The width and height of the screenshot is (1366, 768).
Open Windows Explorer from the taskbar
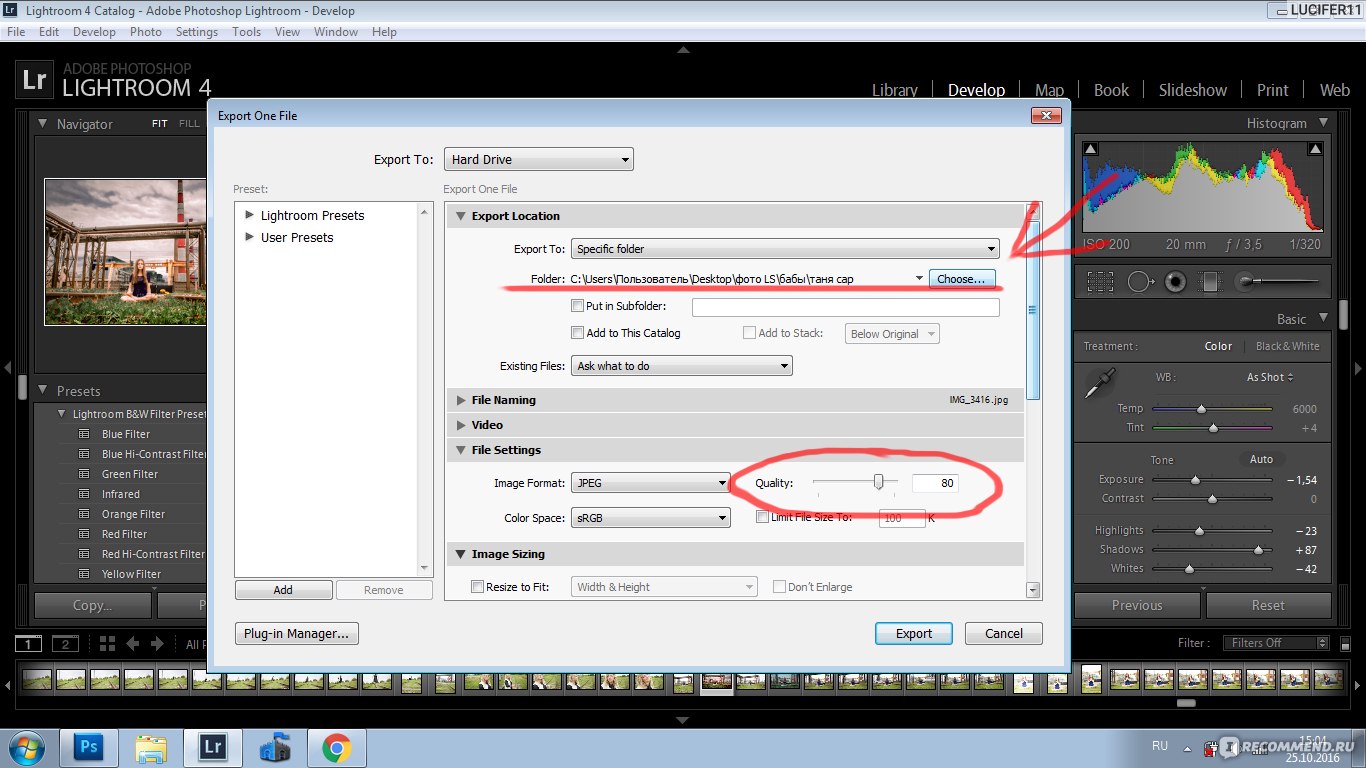coord(151,747)
